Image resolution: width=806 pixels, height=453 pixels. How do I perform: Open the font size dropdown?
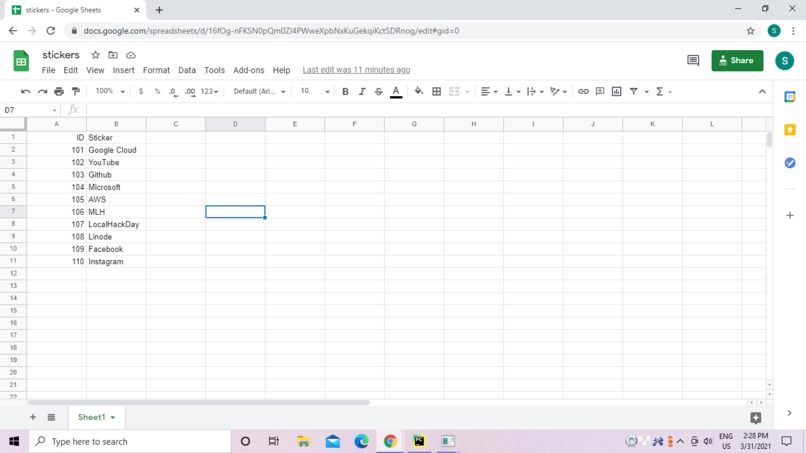click(315, 92)
